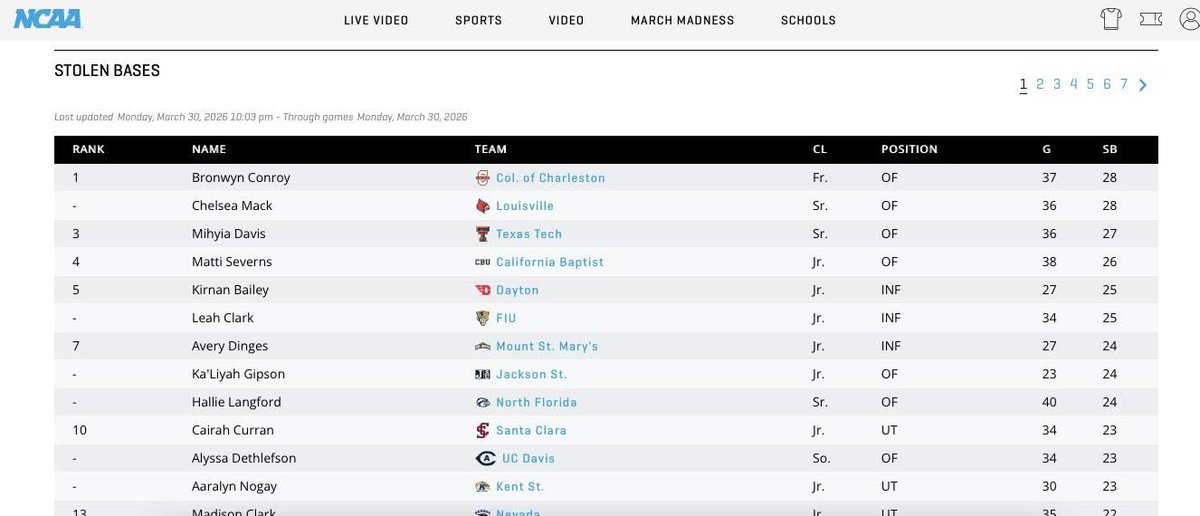Click the Jackson St. team logo
Viewport: 1200px width, 516px height.
tap(483, 374)
